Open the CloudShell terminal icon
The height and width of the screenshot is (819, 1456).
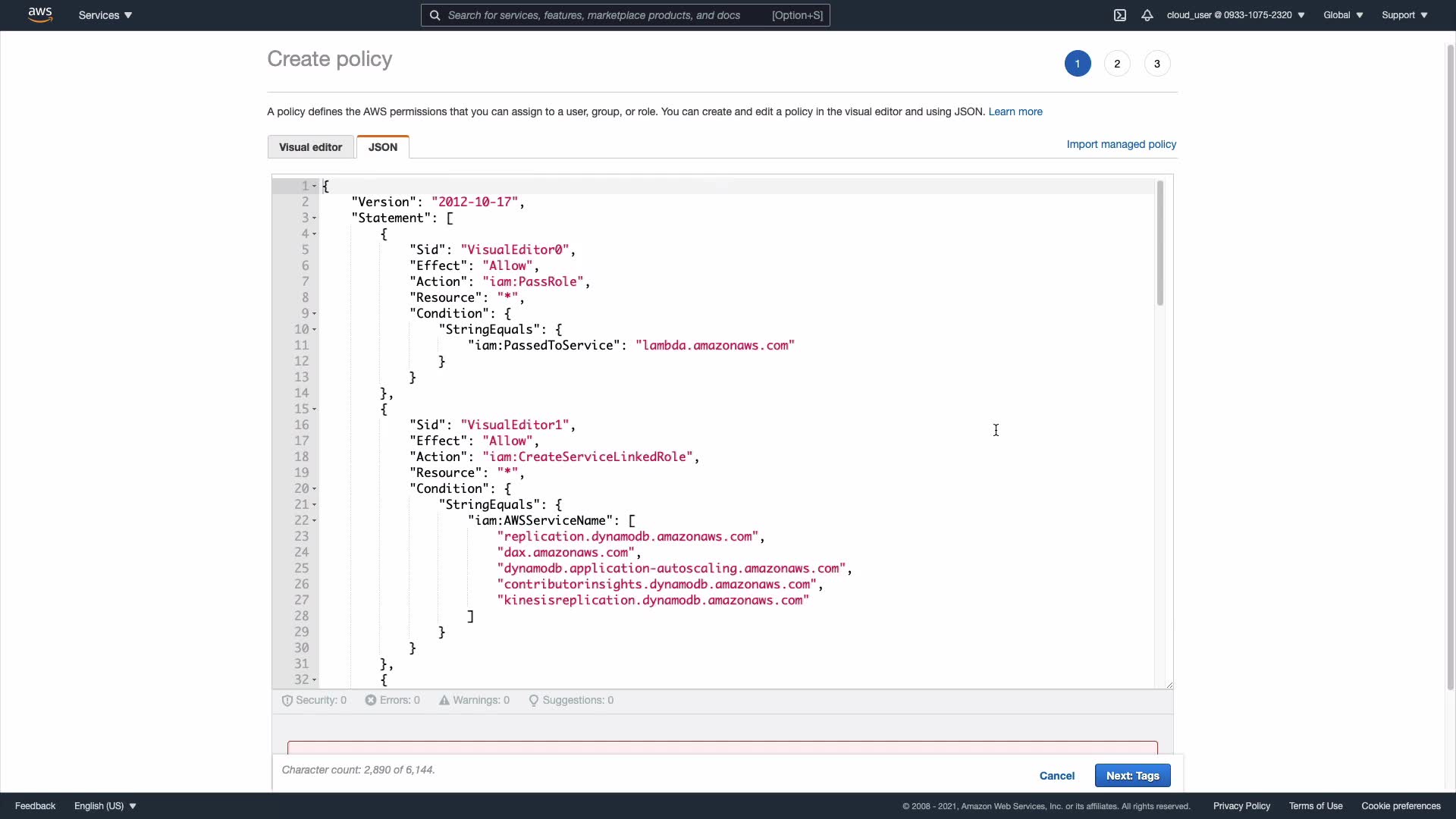tap(1120, 15)
